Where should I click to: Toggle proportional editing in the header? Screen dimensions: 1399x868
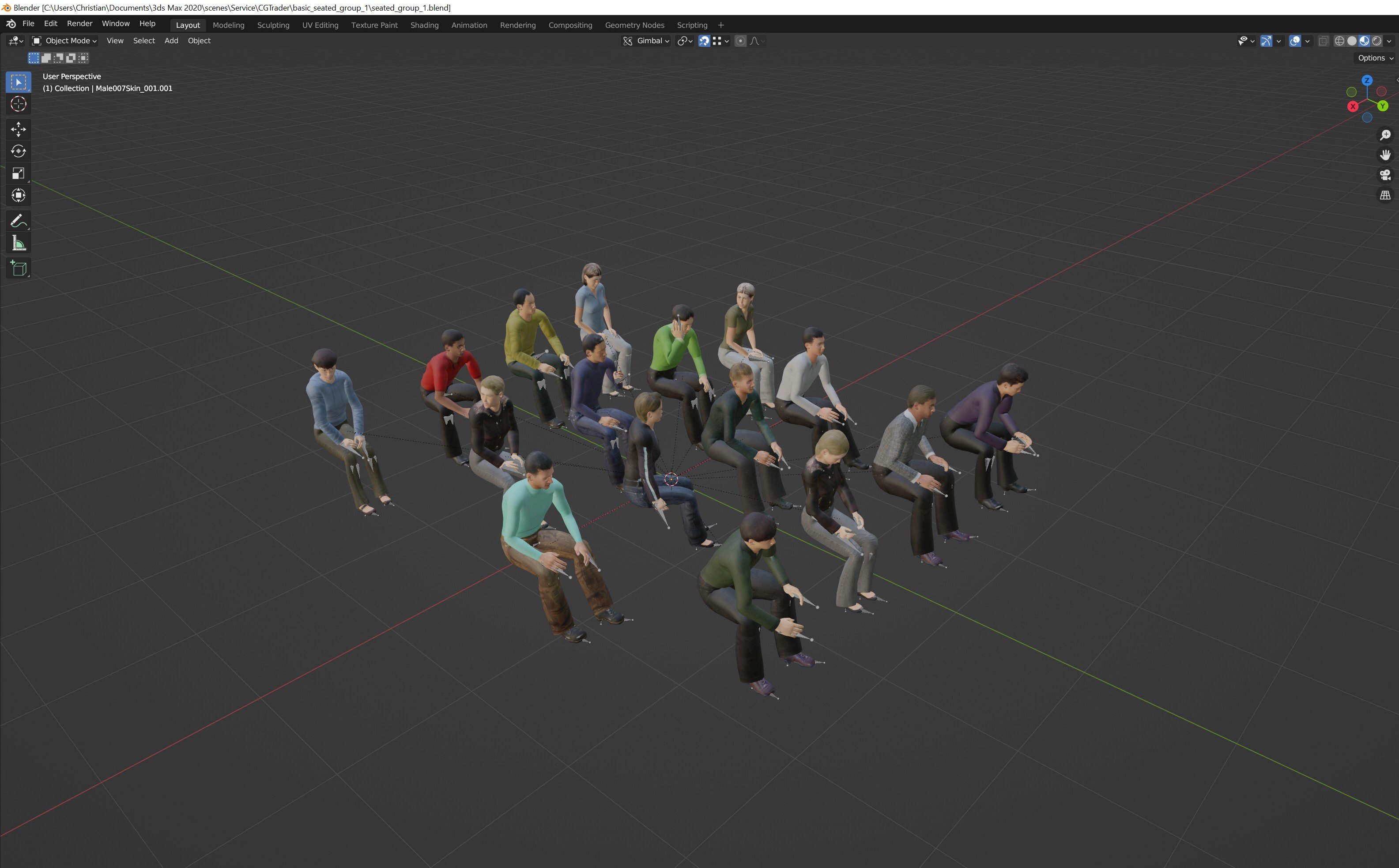click(741, 41)
